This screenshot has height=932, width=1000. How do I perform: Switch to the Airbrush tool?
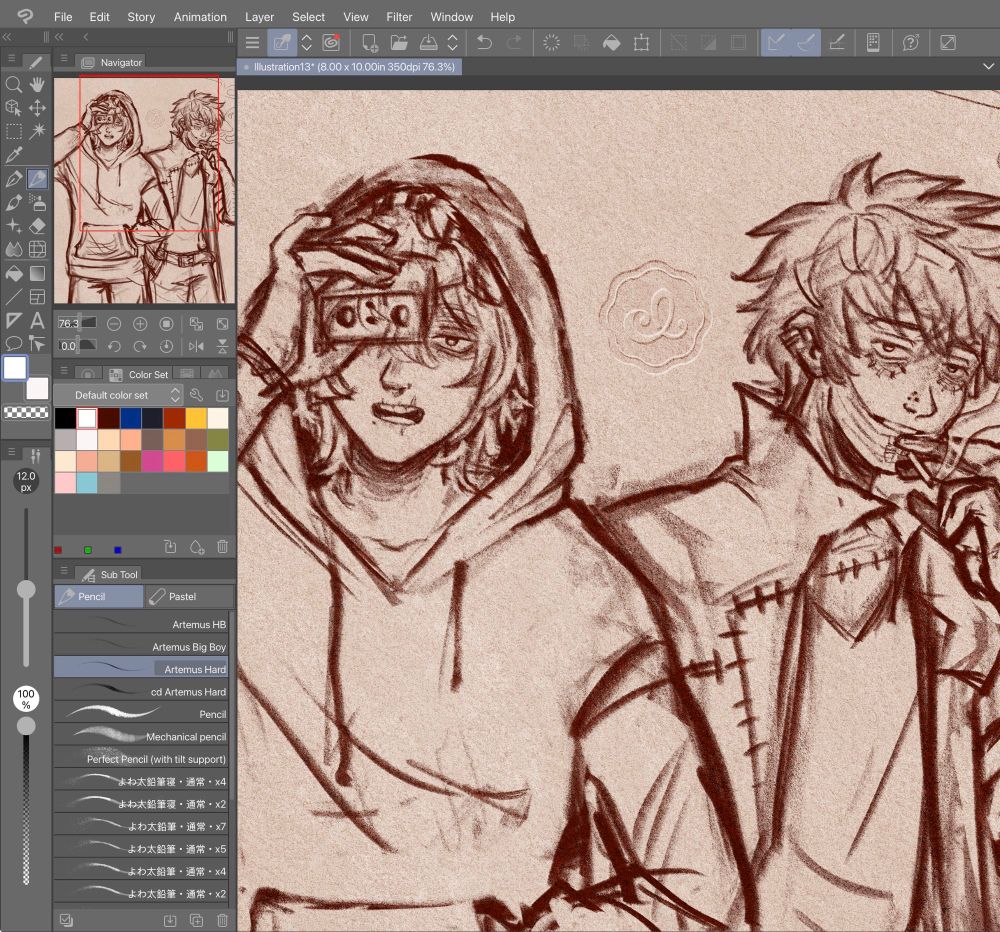pos(38,201)
